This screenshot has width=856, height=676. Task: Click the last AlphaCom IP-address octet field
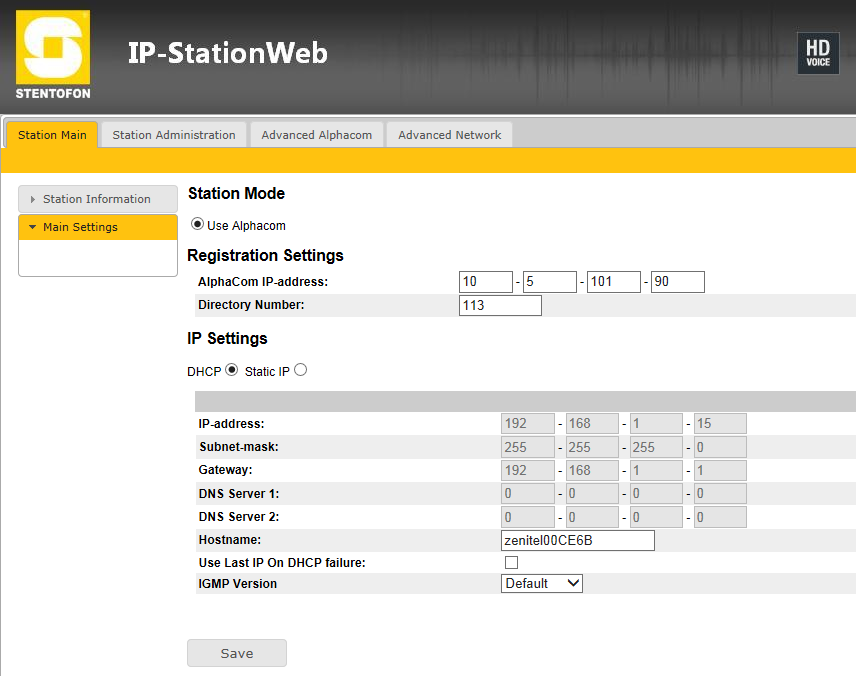[x=677, y=282]
